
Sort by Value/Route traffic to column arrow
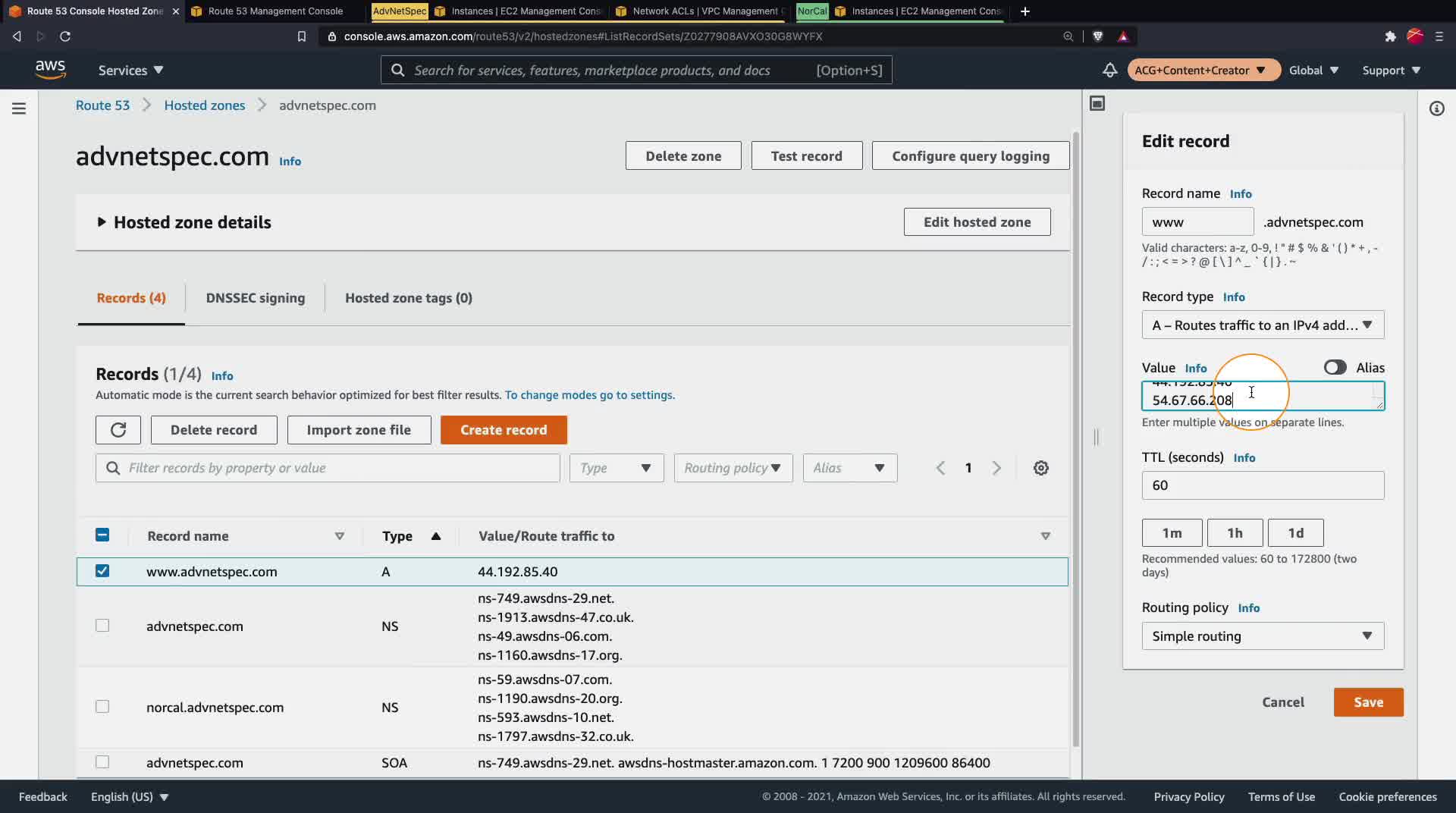[1046, 536]
